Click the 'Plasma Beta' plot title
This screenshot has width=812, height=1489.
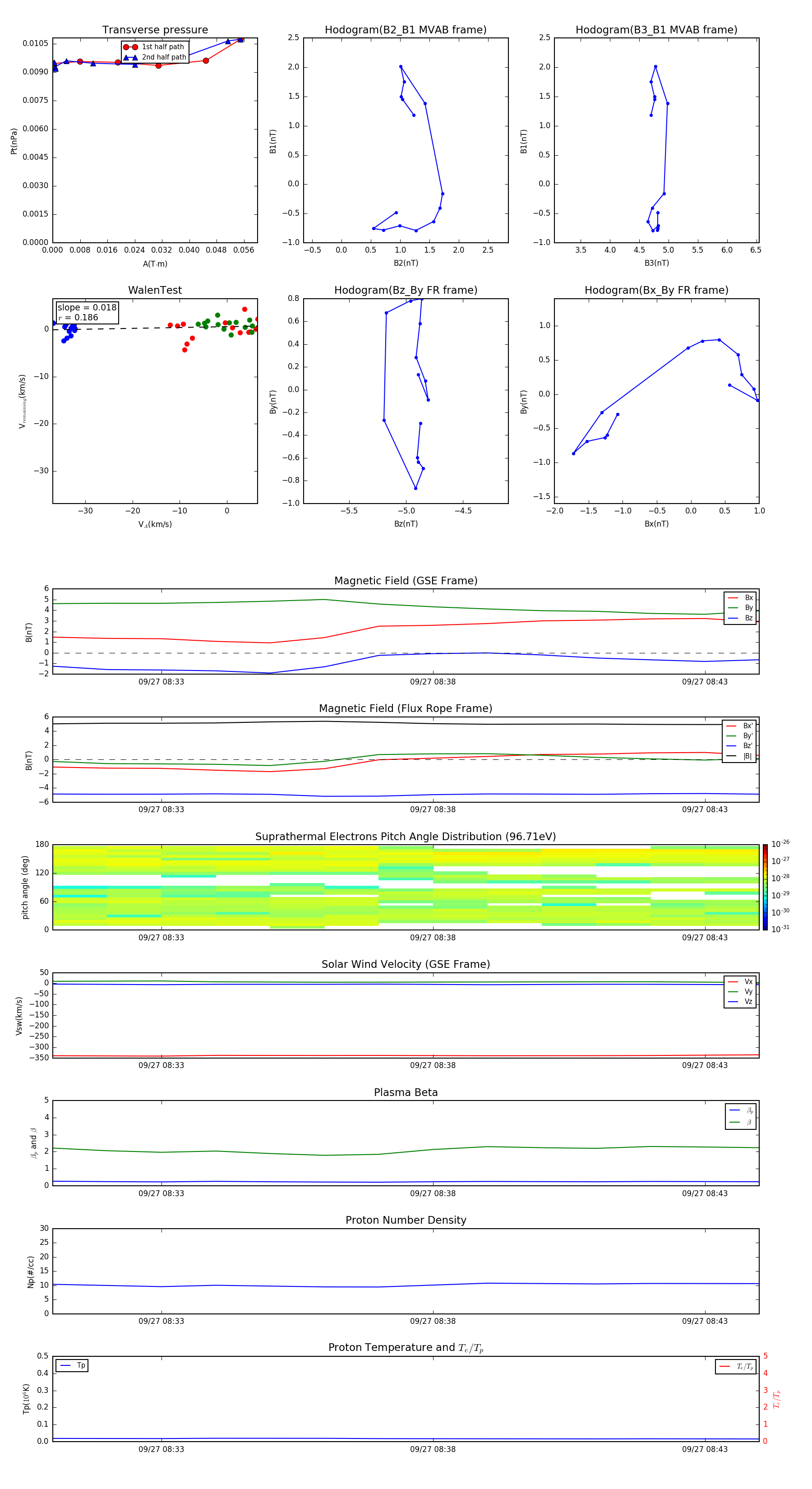pyautogui.click(x=406, y=1092)
